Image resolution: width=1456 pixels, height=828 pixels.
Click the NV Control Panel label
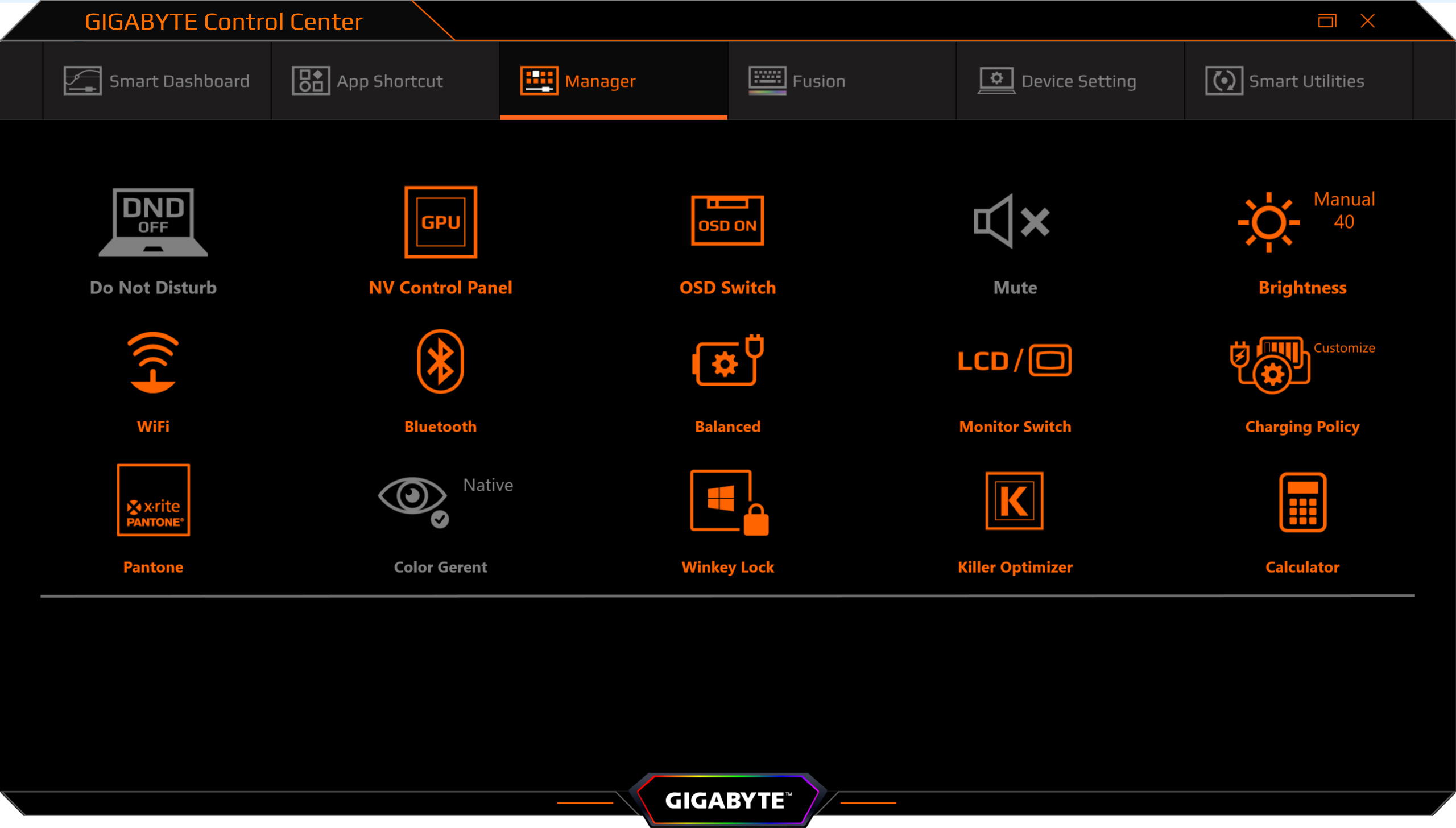(441, 288)
